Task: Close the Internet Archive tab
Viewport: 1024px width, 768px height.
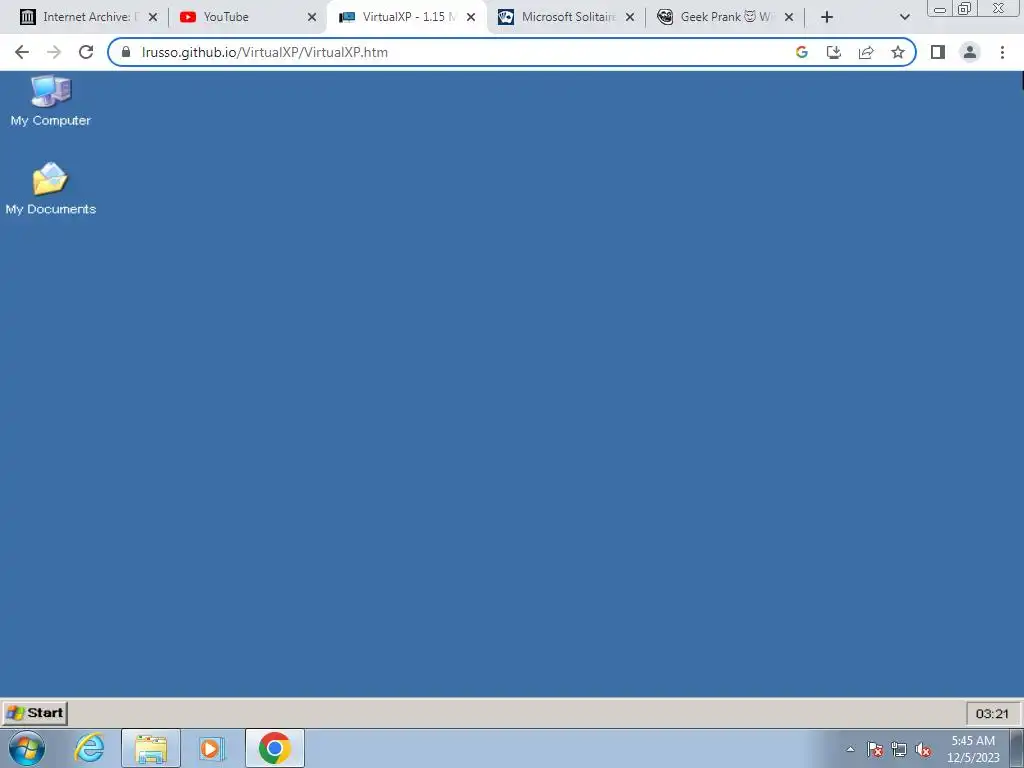Action: pyautogui.click(x=153, y=18)
